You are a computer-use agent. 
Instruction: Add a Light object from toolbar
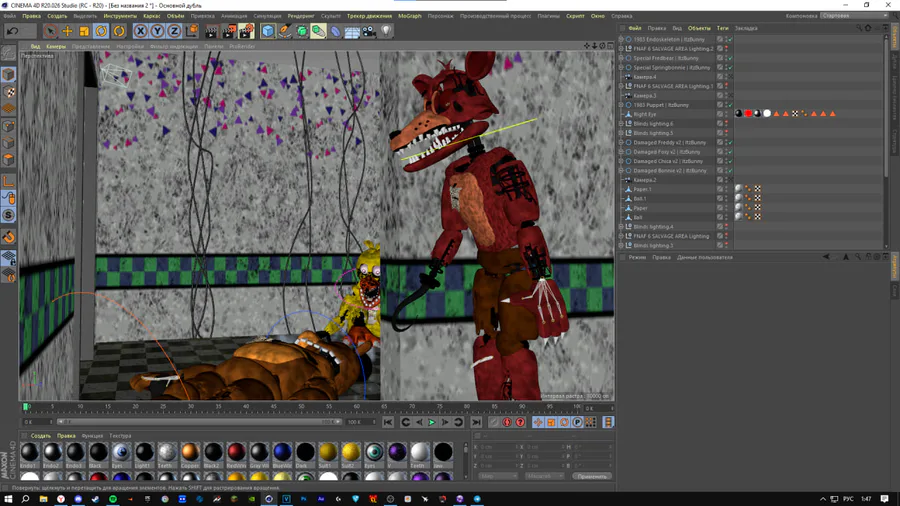tap(386, 31)
